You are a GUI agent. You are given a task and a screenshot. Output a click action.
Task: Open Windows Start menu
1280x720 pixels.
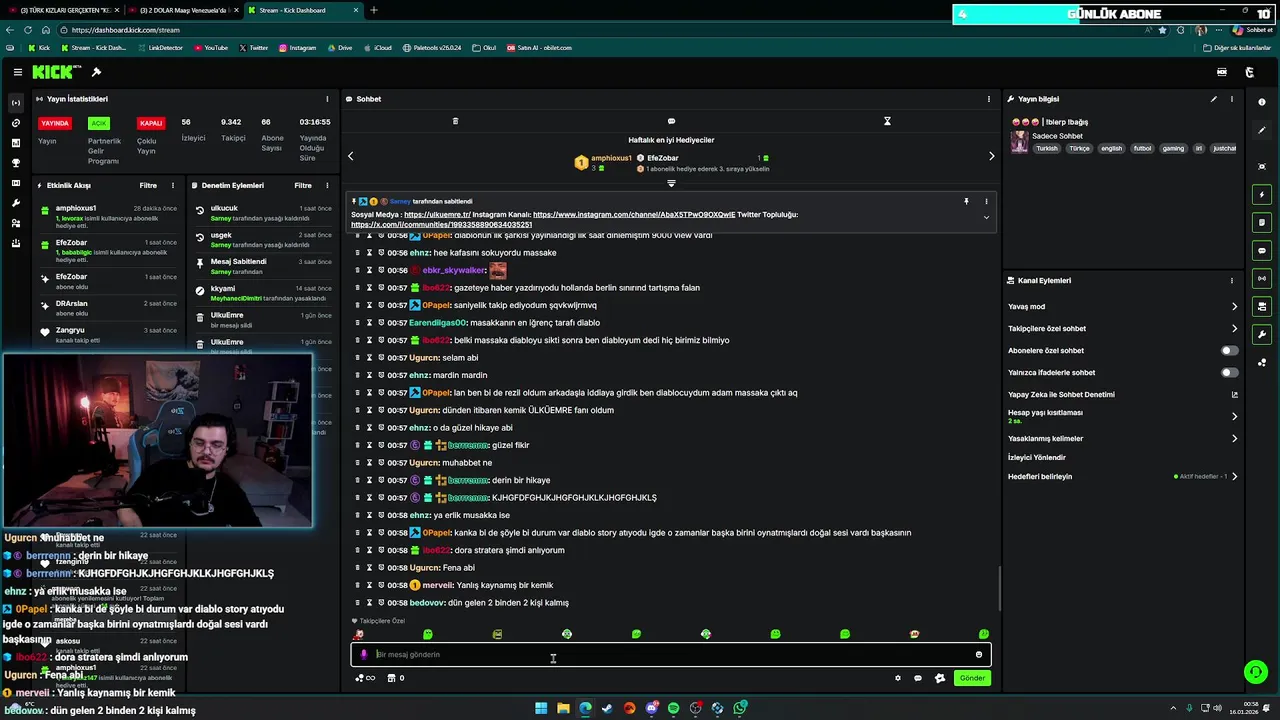541,708
